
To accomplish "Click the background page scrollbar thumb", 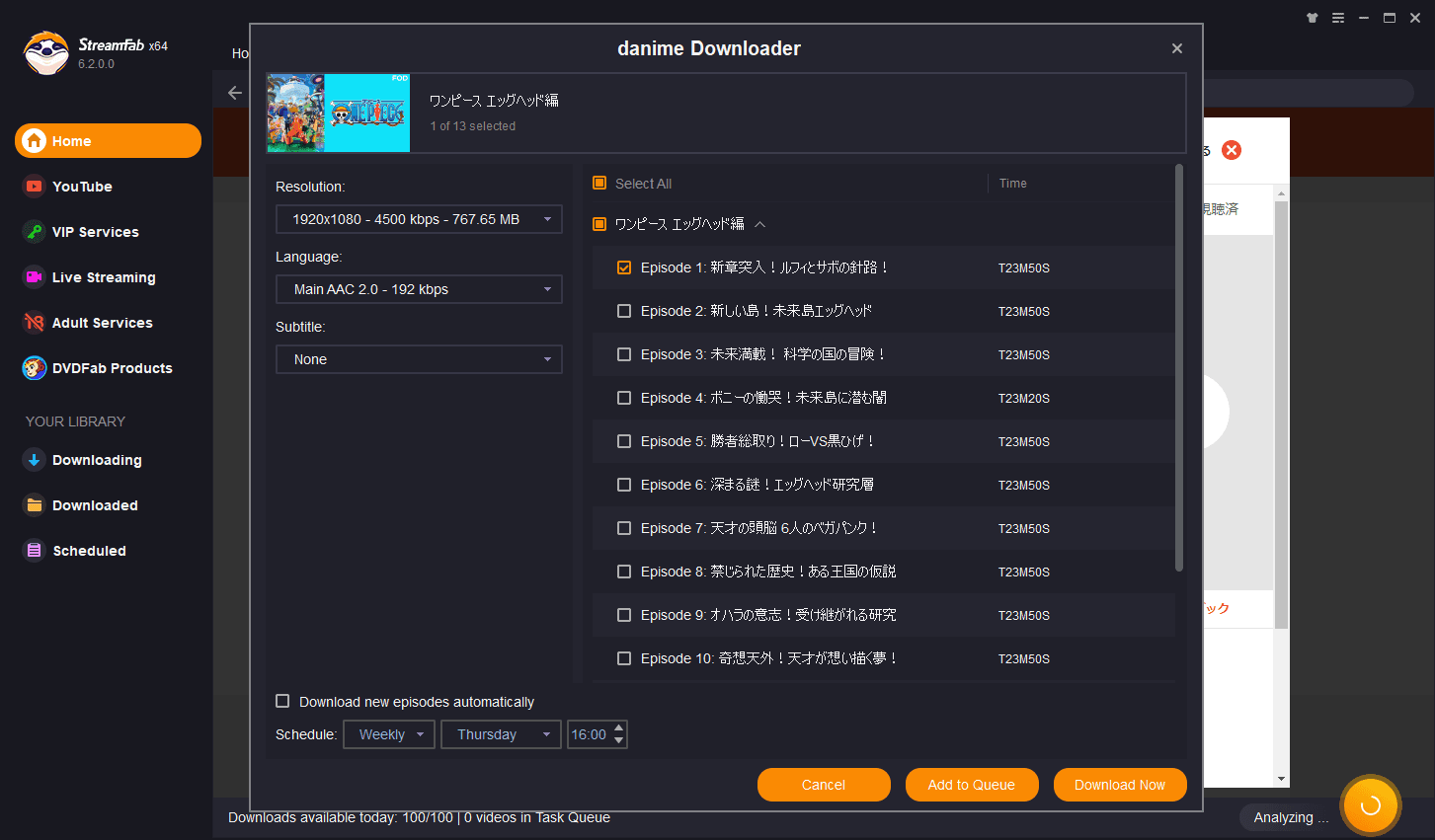I will [x=1281, y=415].
